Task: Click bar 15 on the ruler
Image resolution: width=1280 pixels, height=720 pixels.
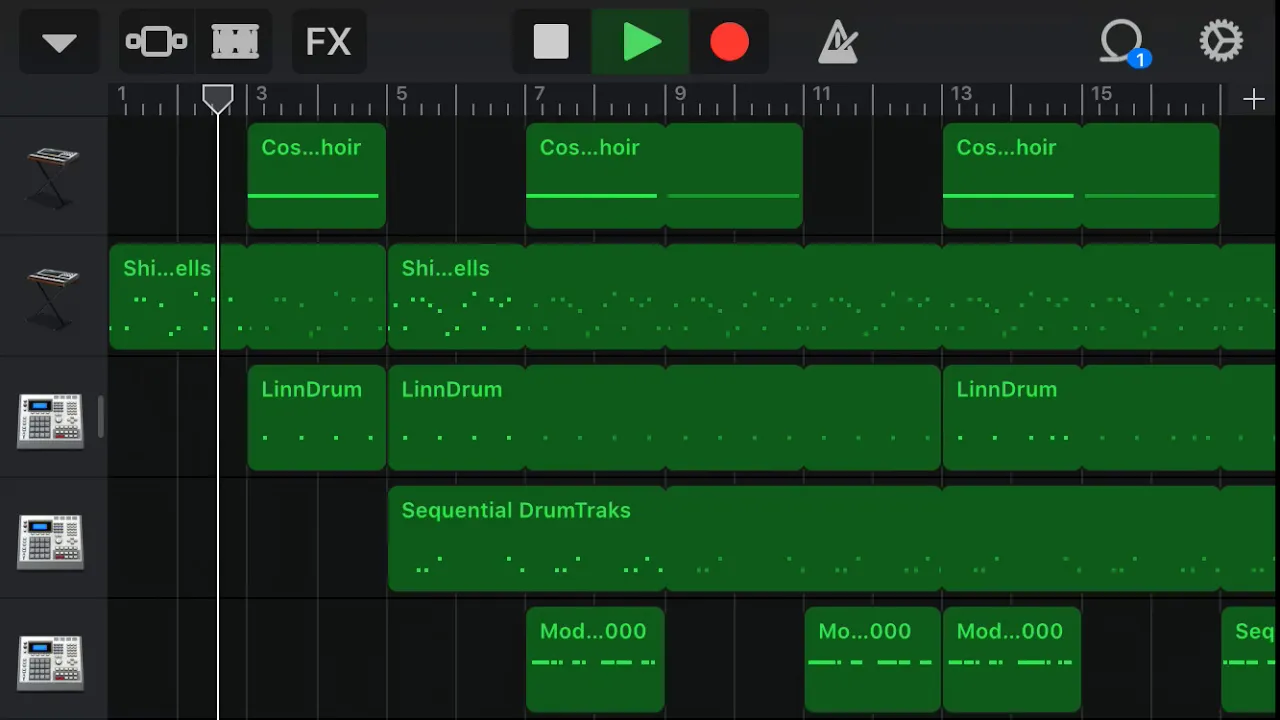Action: [x=1101, y=94]
